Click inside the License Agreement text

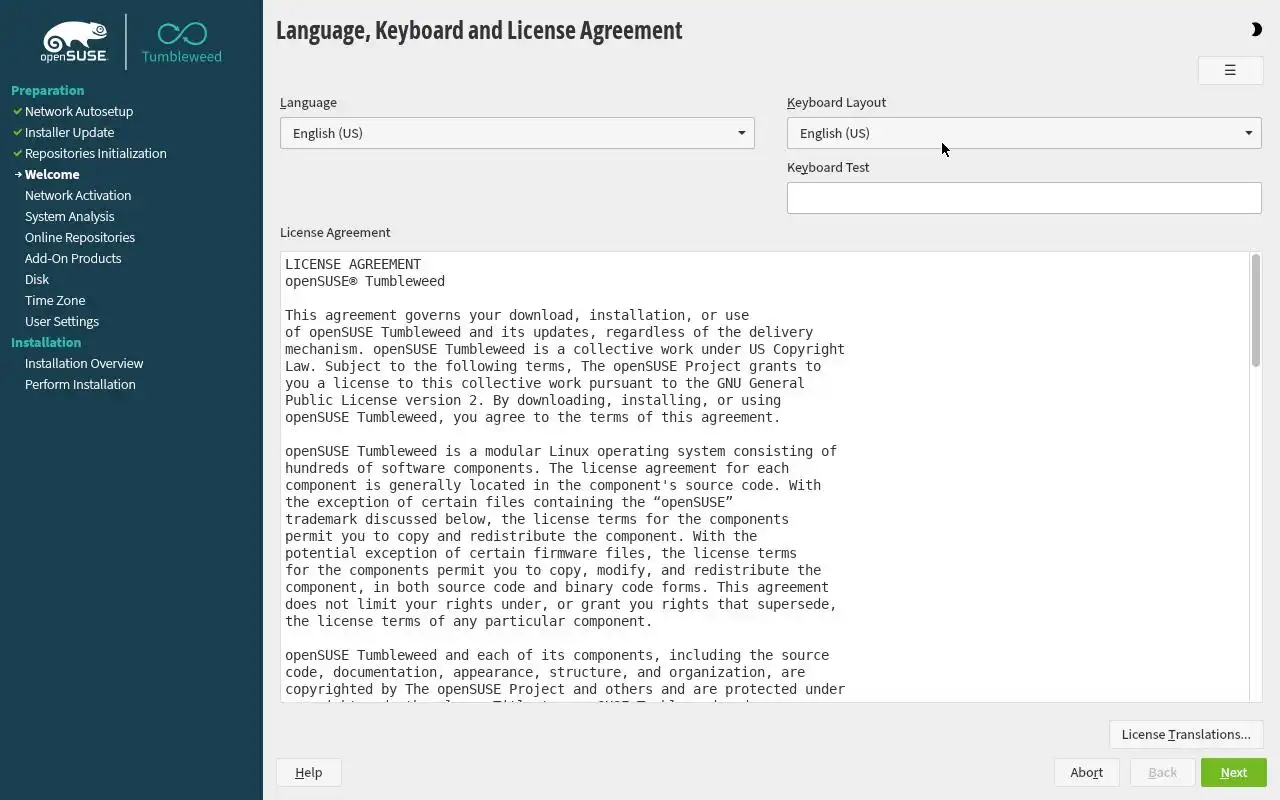765,477
